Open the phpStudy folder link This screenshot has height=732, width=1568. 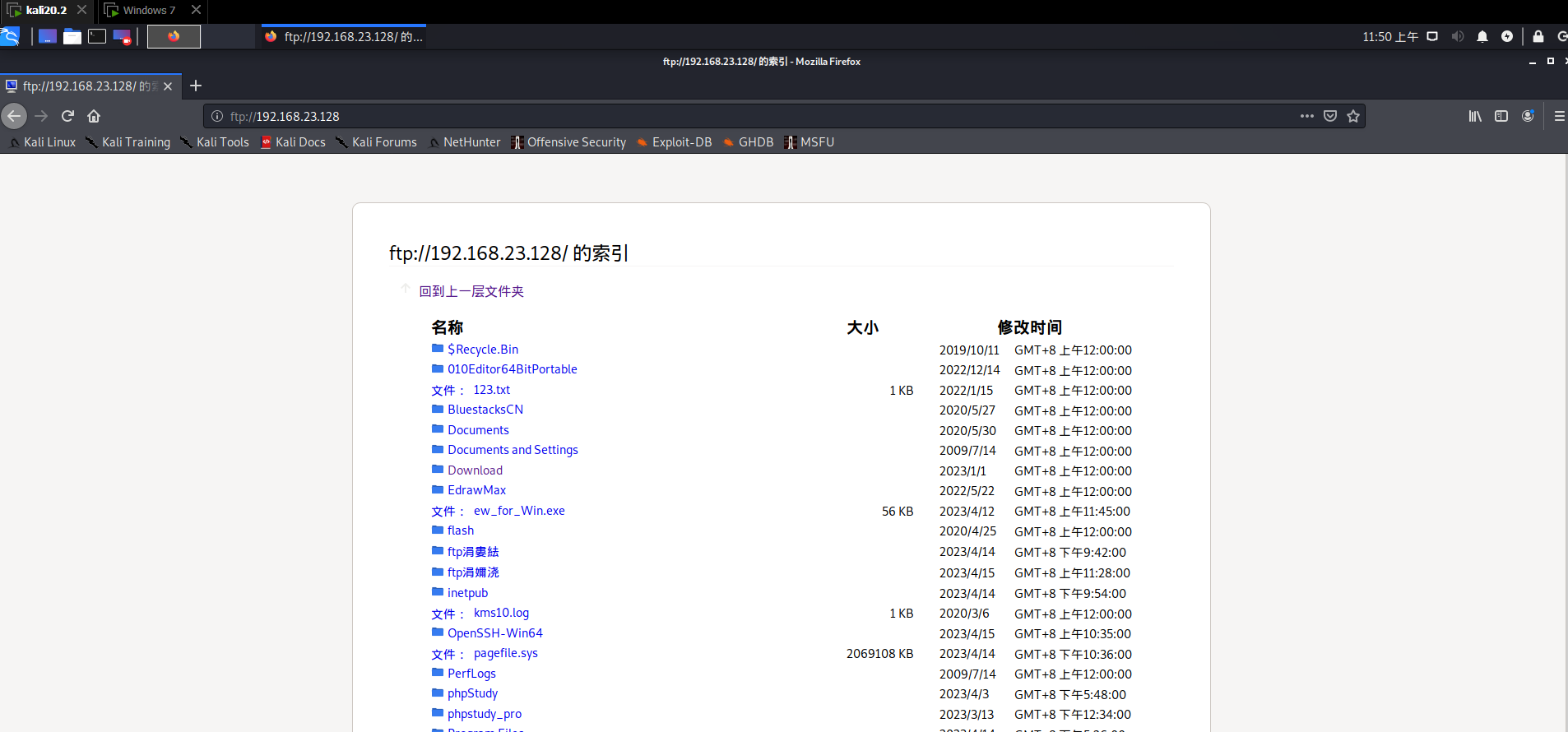coord(472,693)
